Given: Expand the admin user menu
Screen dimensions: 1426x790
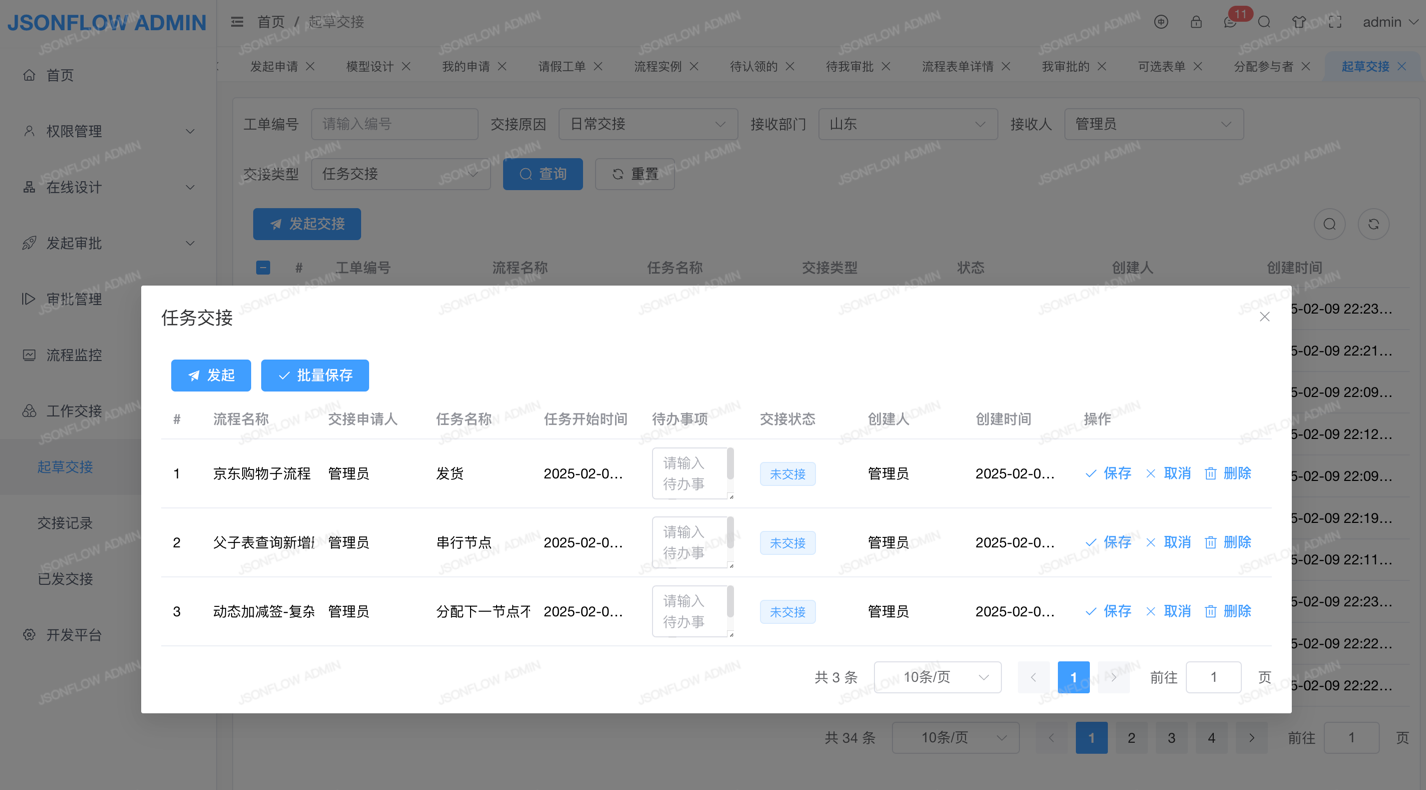Looking at the screenshot, I should click(x=1390, y=22).
